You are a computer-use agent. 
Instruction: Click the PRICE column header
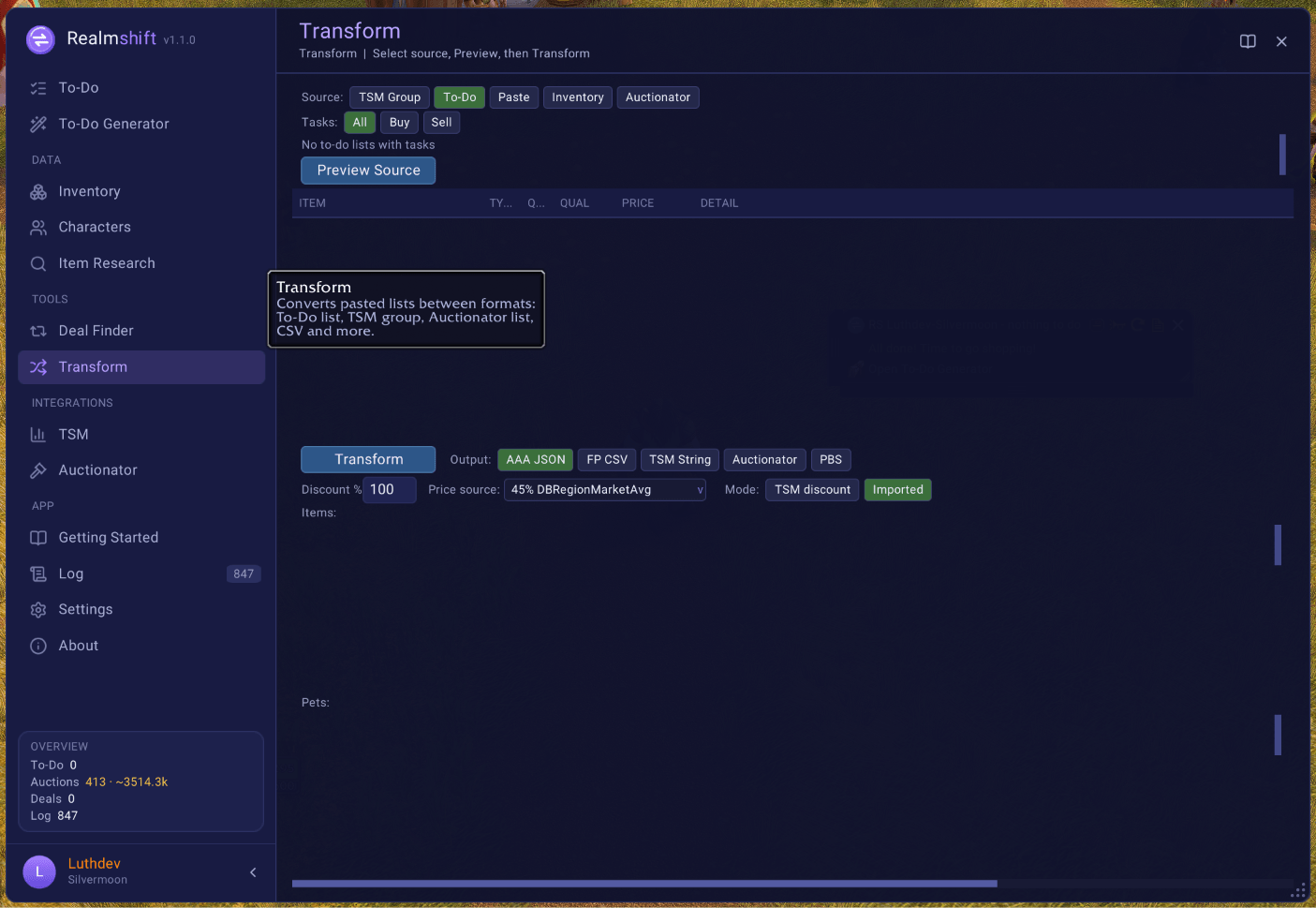coord(638,203)
